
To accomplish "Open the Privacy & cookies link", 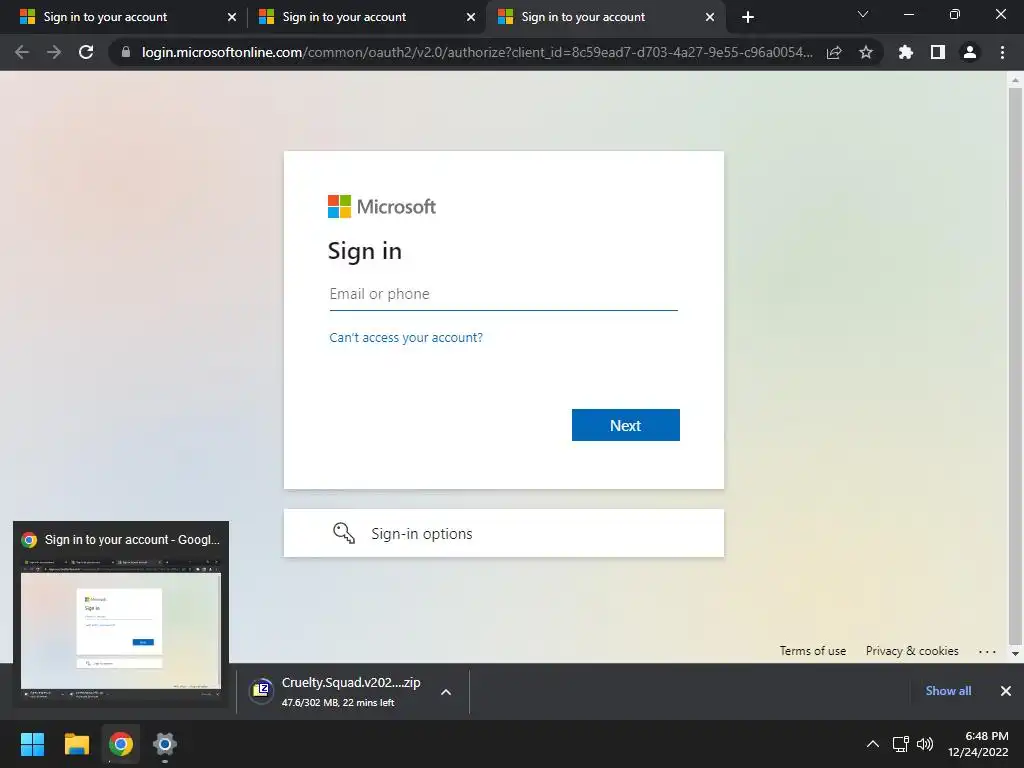I will pyautogui.click(x=912, y=650).
